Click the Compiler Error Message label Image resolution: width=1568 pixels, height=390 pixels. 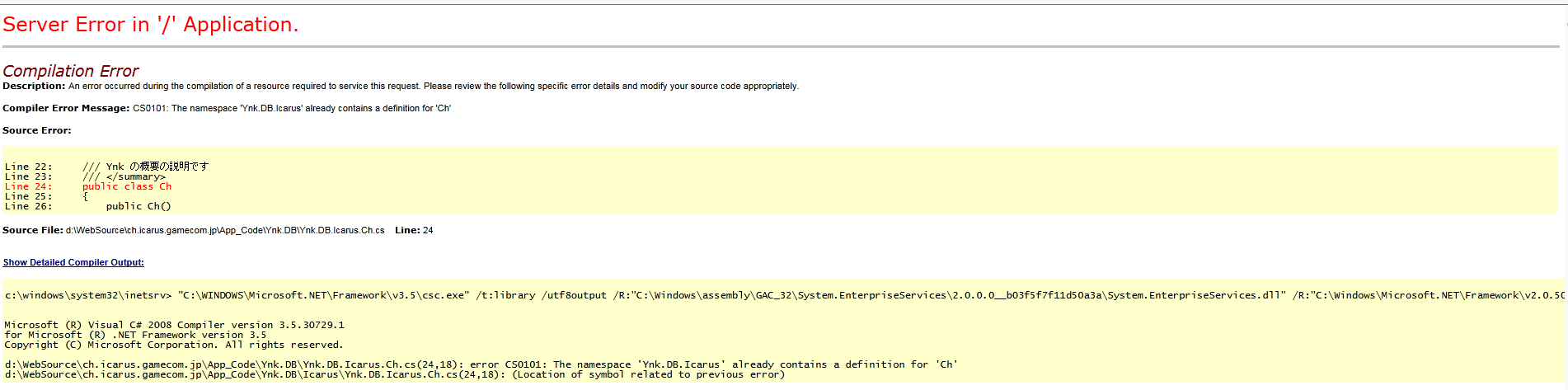point(66,108)
